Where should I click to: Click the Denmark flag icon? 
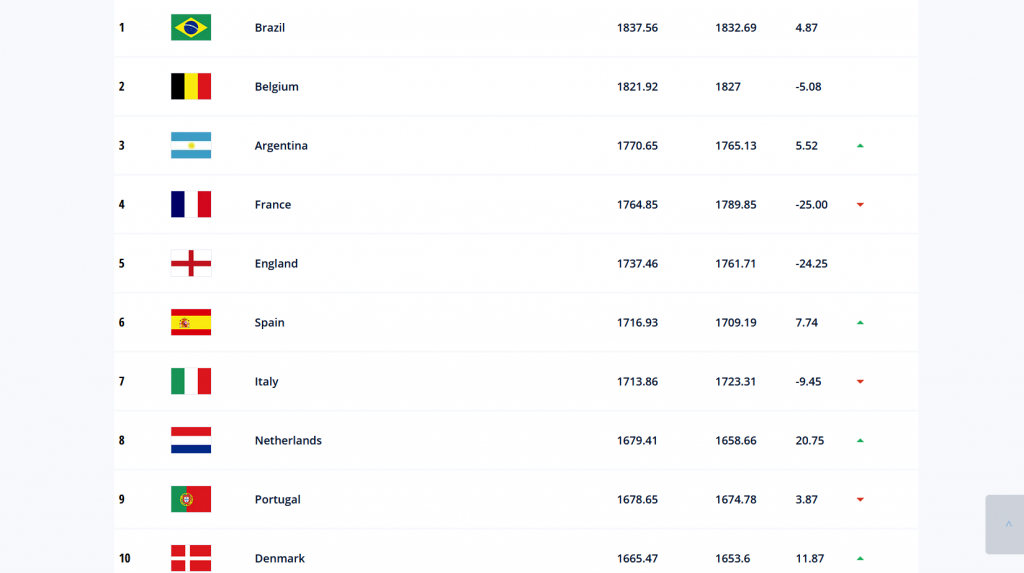[x=191, y=558]
